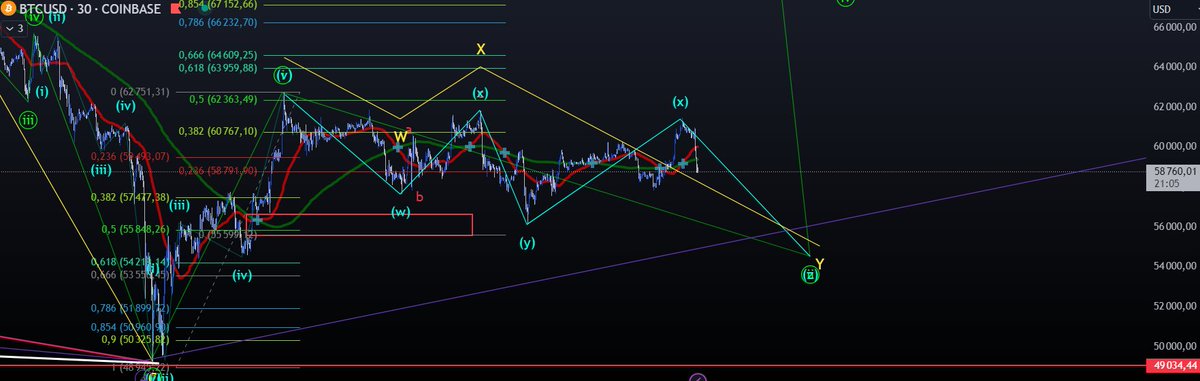Select the cyan (w) wave label

click(400, 211)
